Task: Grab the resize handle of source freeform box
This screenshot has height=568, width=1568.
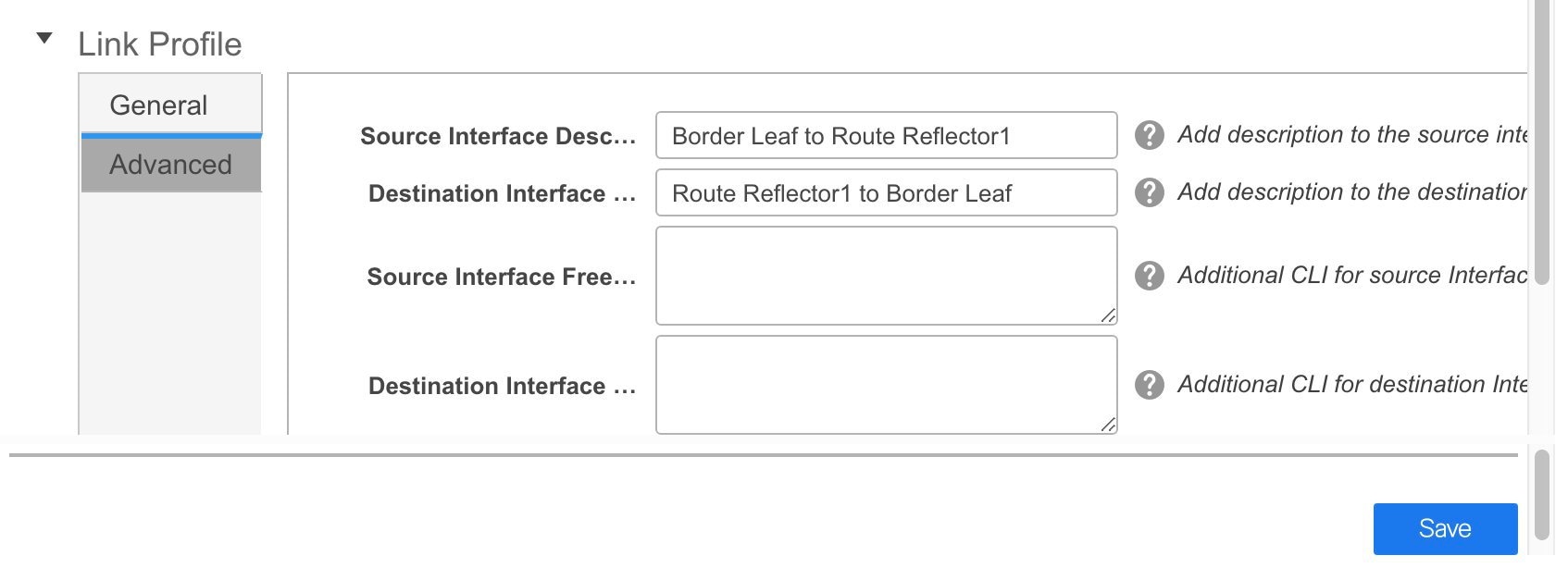Action: (1108, 315)
